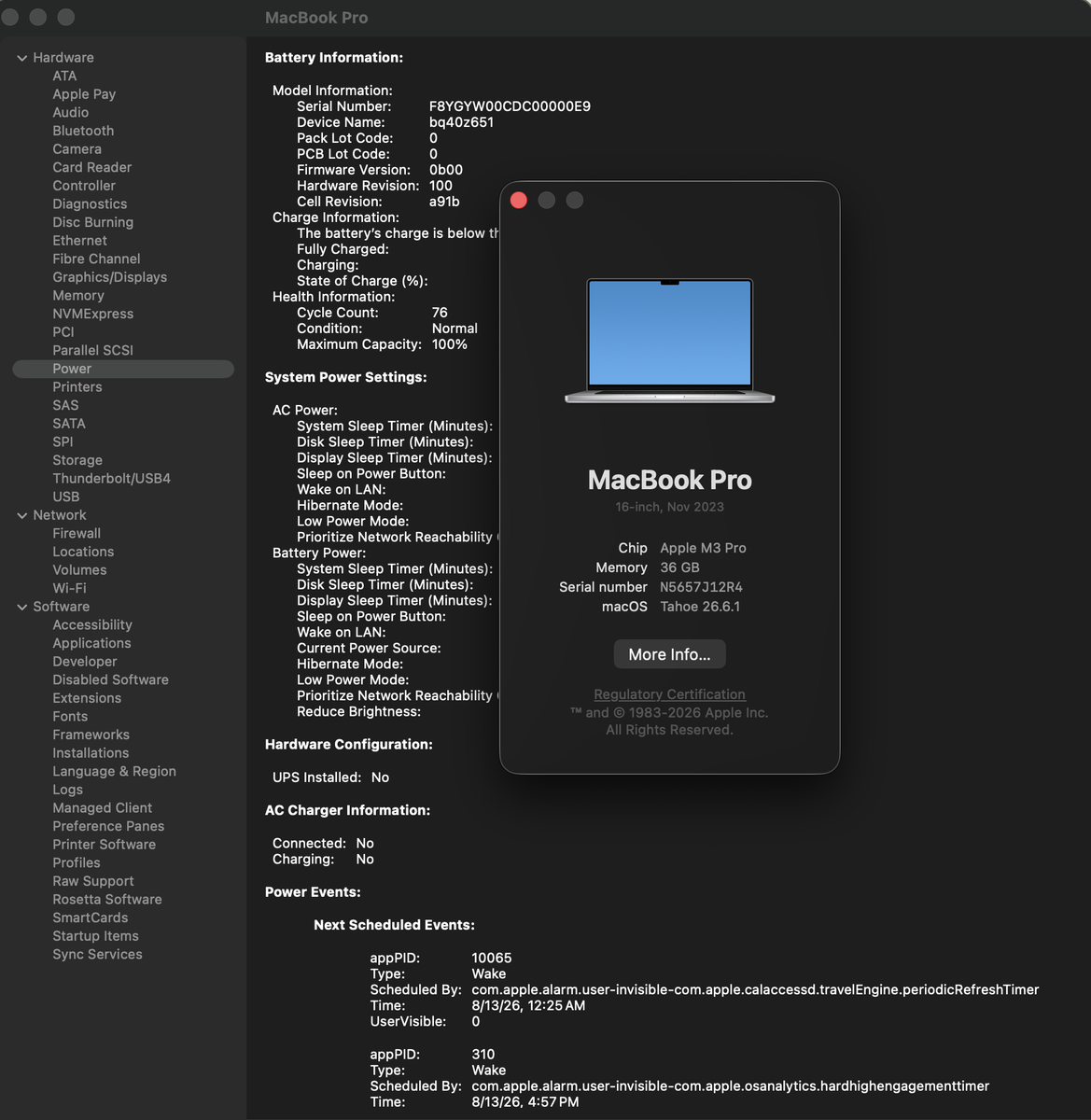Image resolution: width=1091 pixels, height=1120 pixels.
Task: Select Fonts under Software
Action: click(70, 717)
